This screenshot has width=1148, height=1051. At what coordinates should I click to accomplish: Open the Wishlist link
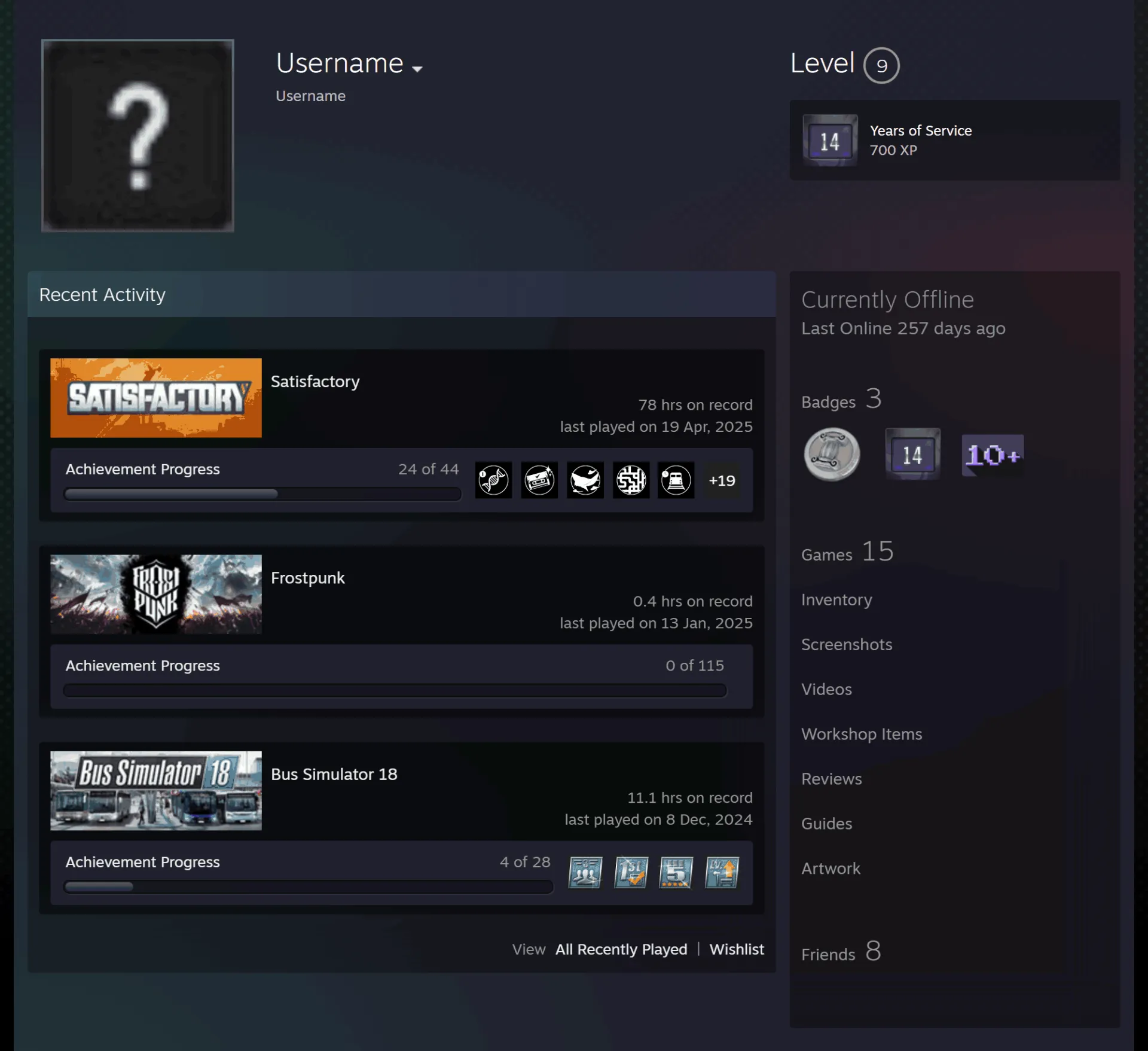coord(737,949)
